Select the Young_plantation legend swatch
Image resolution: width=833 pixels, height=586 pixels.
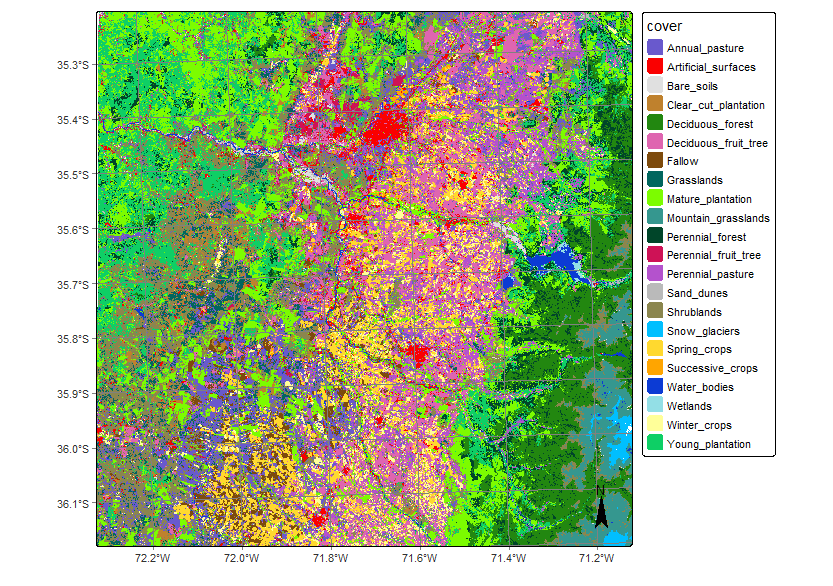[655, 444]
